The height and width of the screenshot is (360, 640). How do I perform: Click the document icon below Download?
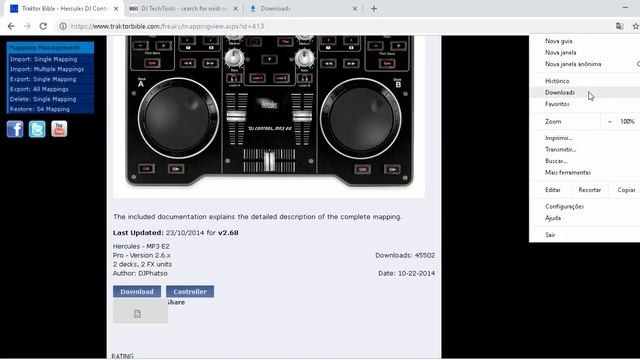(x=137, y=313)
